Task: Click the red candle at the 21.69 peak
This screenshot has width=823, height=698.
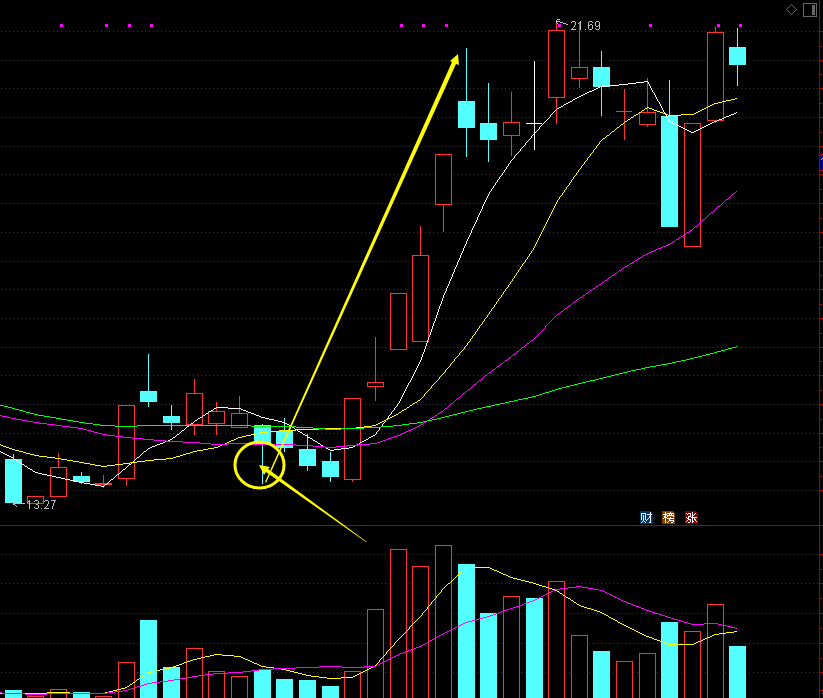Action: (x=557, y=64)
